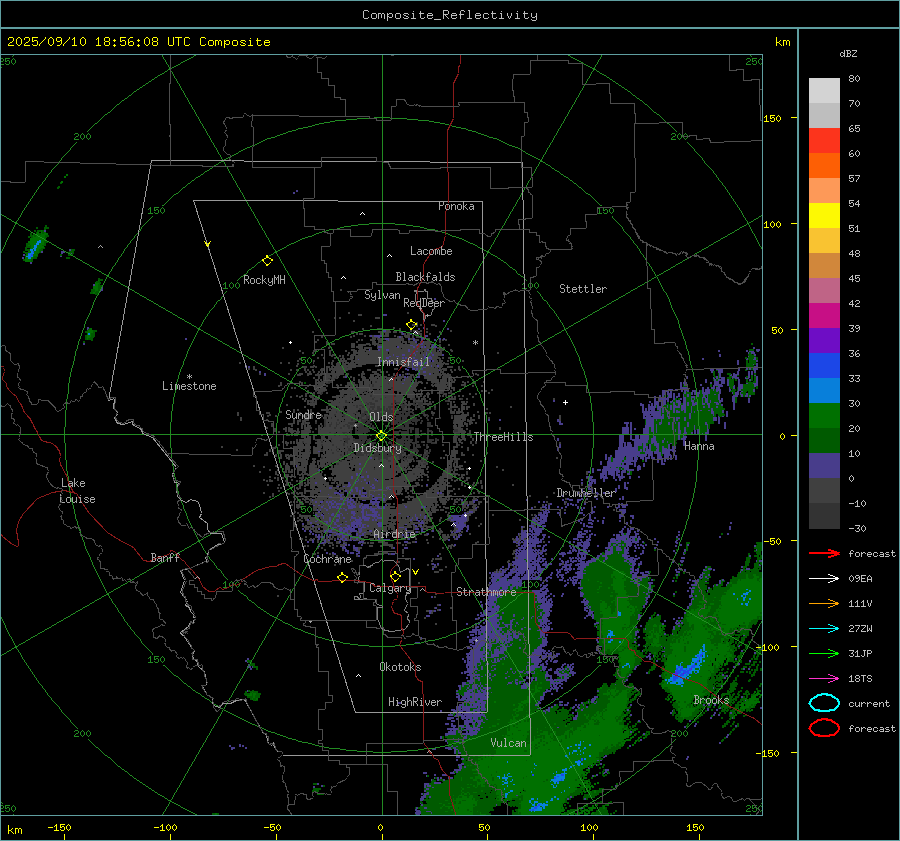Click the red forecast arrow in legend
Viewport: 900px width, 841px height.
(x=824, y=553)
